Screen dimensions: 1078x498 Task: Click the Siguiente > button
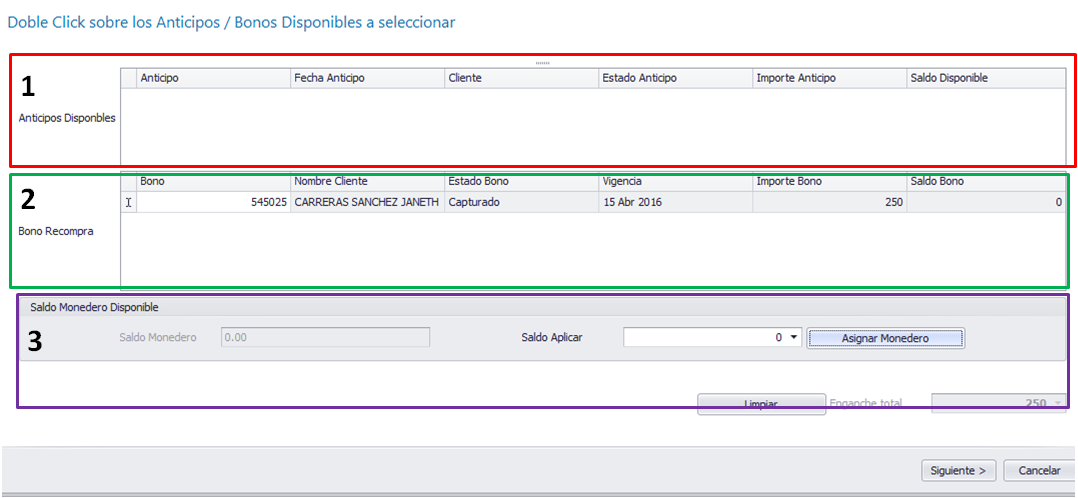coord(958,471)
